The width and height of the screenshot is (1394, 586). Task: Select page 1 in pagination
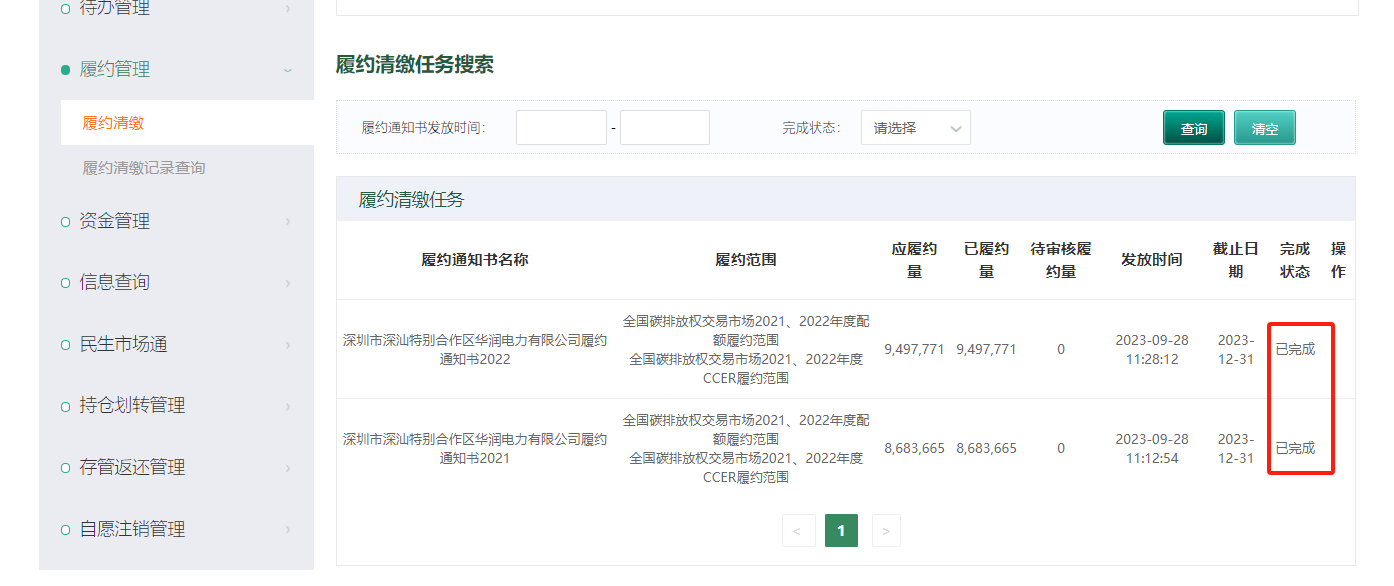click(841, 531)
